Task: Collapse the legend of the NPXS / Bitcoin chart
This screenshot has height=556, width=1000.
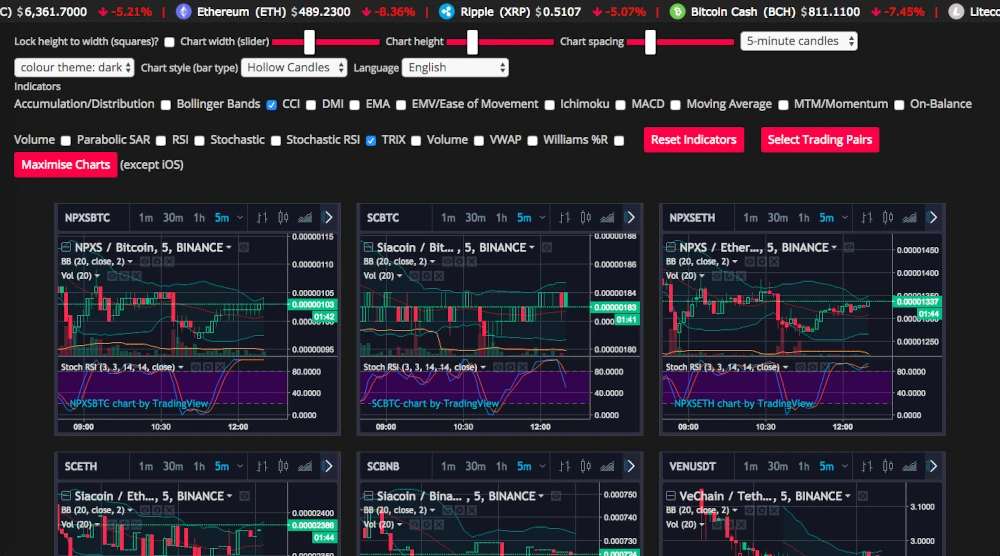Action: 66,247
